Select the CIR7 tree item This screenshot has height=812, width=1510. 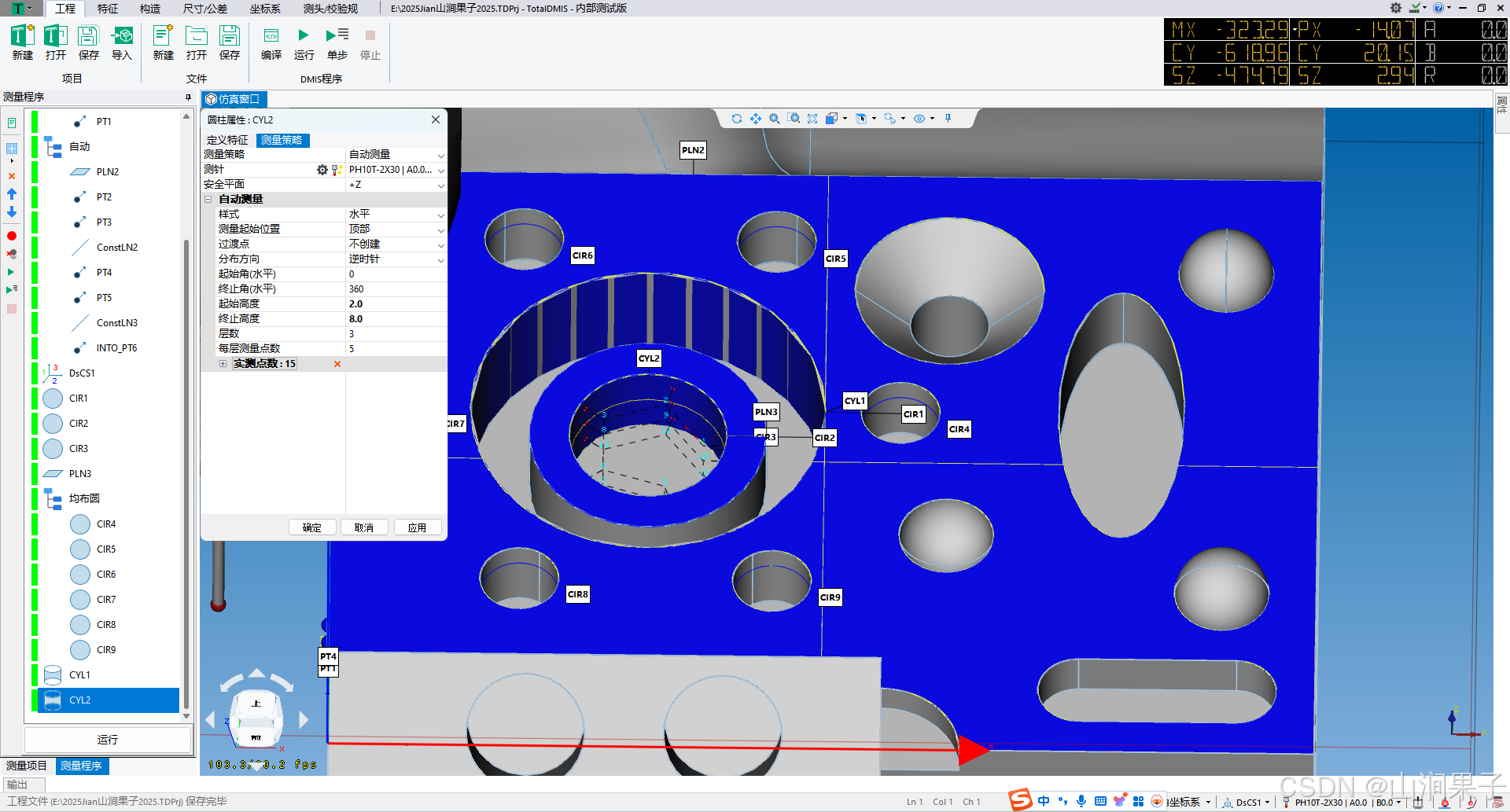[106, 600]
